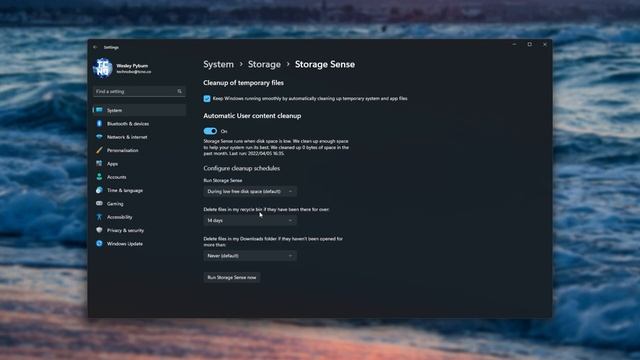Uncheck the temporary files cleanup checkbox
Viewport: 640px width, 360px height.
click(207, 99)
